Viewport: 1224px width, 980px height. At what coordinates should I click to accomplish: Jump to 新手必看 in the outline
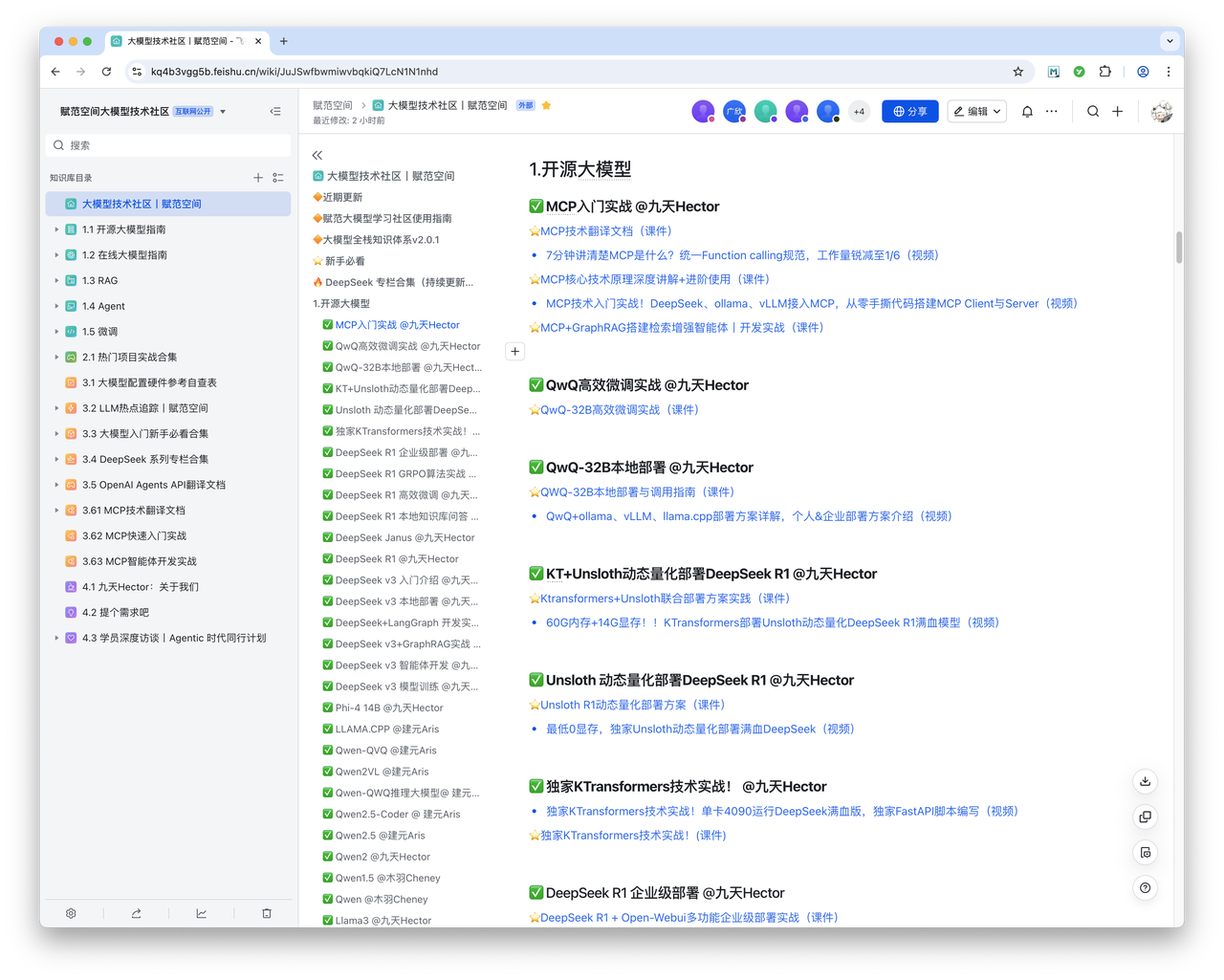point(339,261)
